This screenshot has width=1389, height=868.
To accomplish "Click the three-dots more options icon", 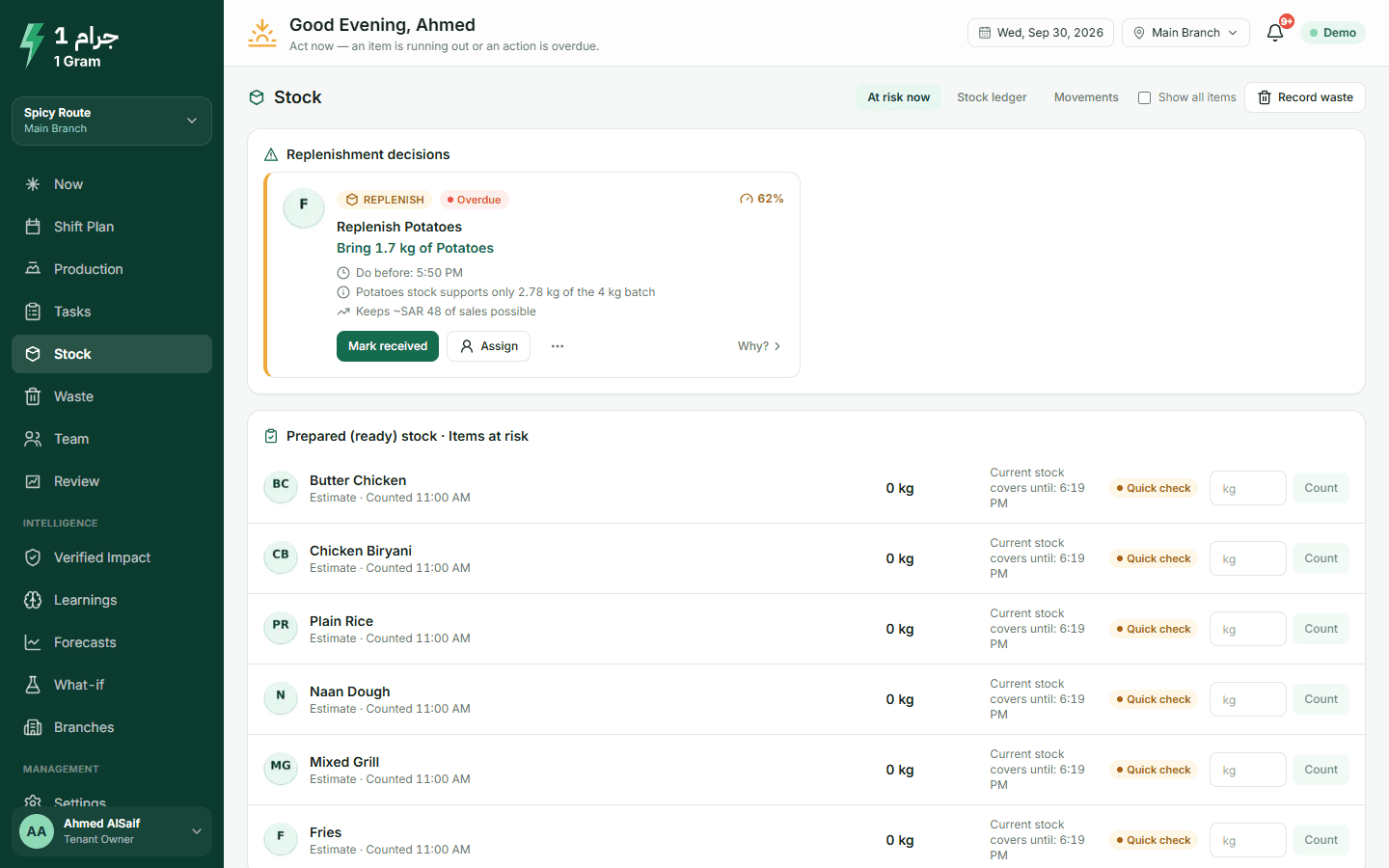I will [558, 346].
